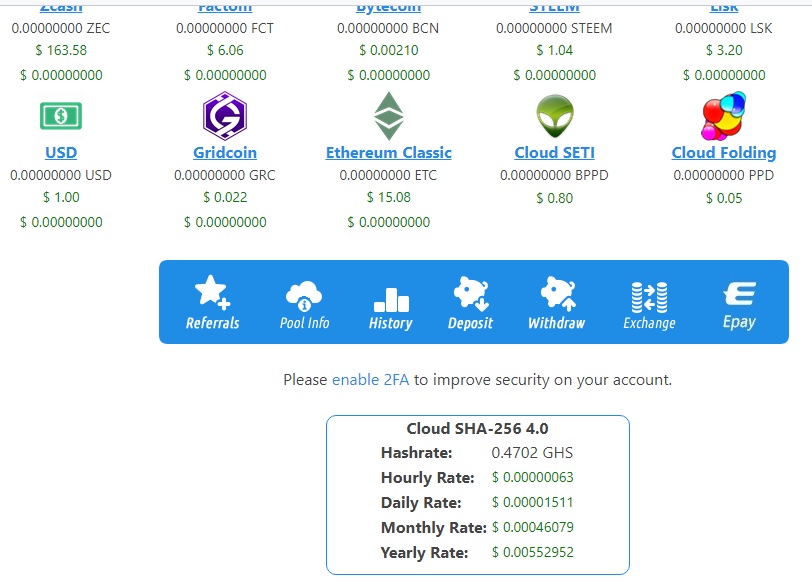Image resolution: width=812 pixels, height=586 pixels.
Task: Click the Cloud SETI alien head icon
Action: [x=555, y=116]
